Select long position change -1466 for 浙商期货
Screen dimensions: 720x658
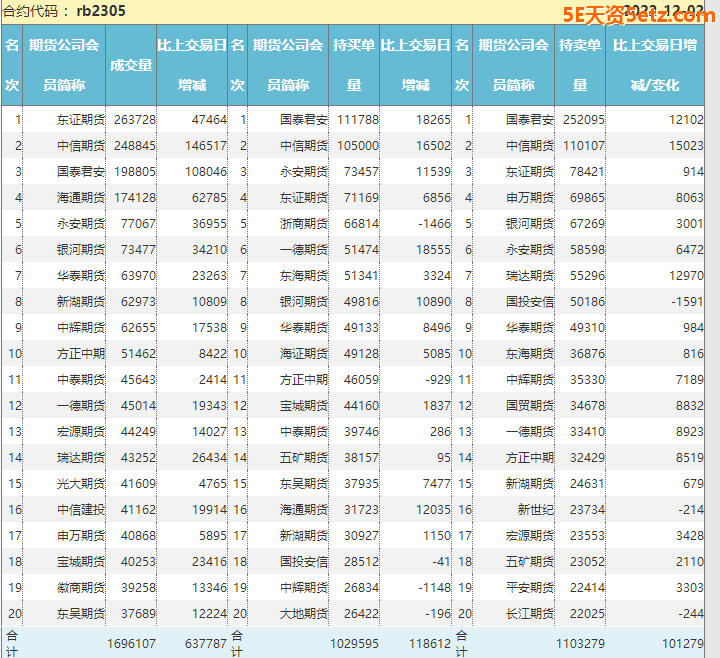click(434, 224)
